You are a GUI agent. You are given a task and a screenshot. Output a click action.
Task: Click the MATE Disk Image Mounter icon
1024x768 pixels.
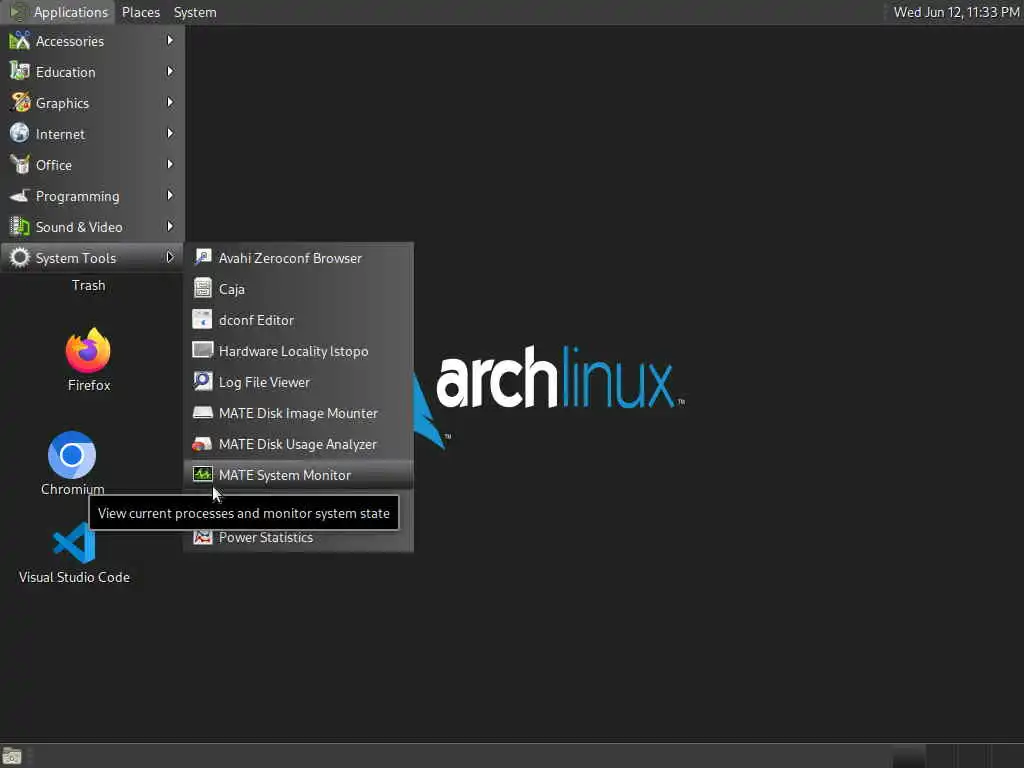pos(202,413)
